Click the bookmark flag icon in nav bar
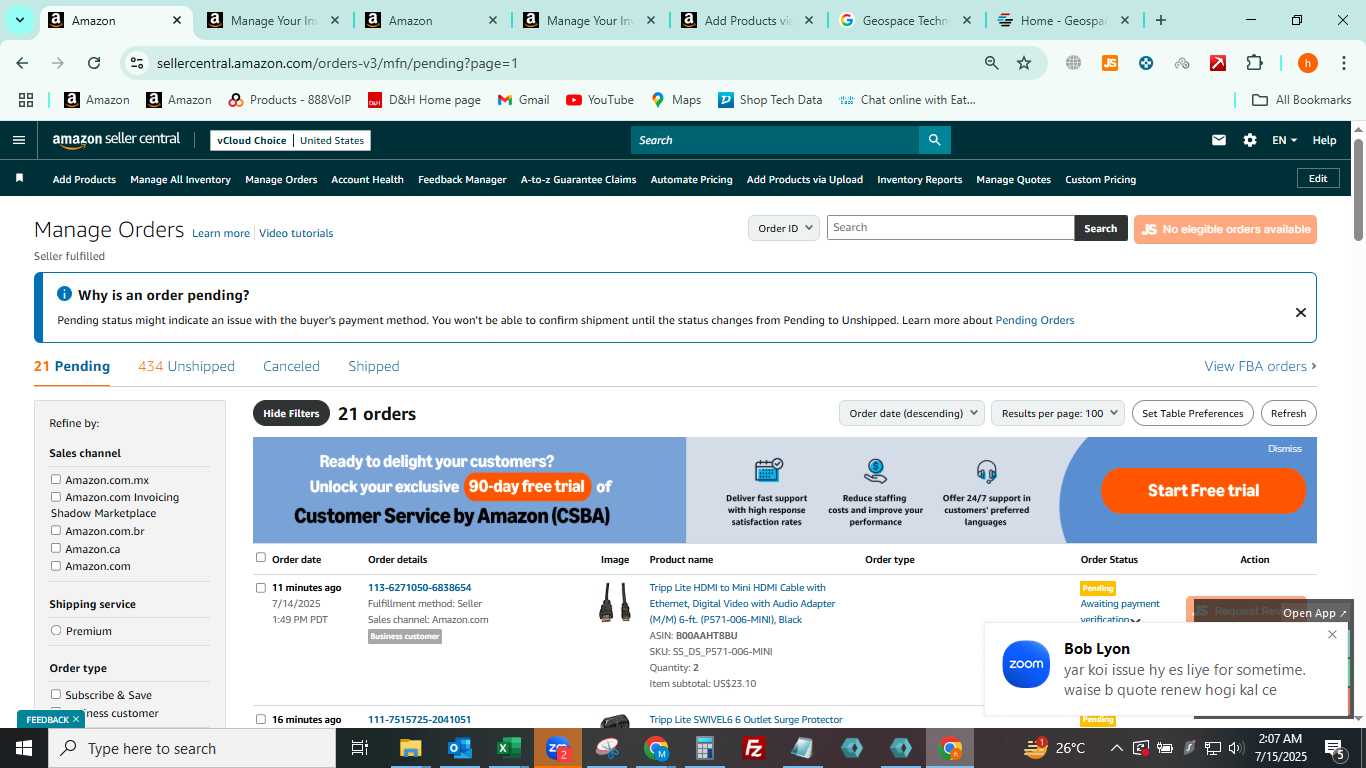The height and width of the screenshot is (768, 1366). [x=19, y=178]
